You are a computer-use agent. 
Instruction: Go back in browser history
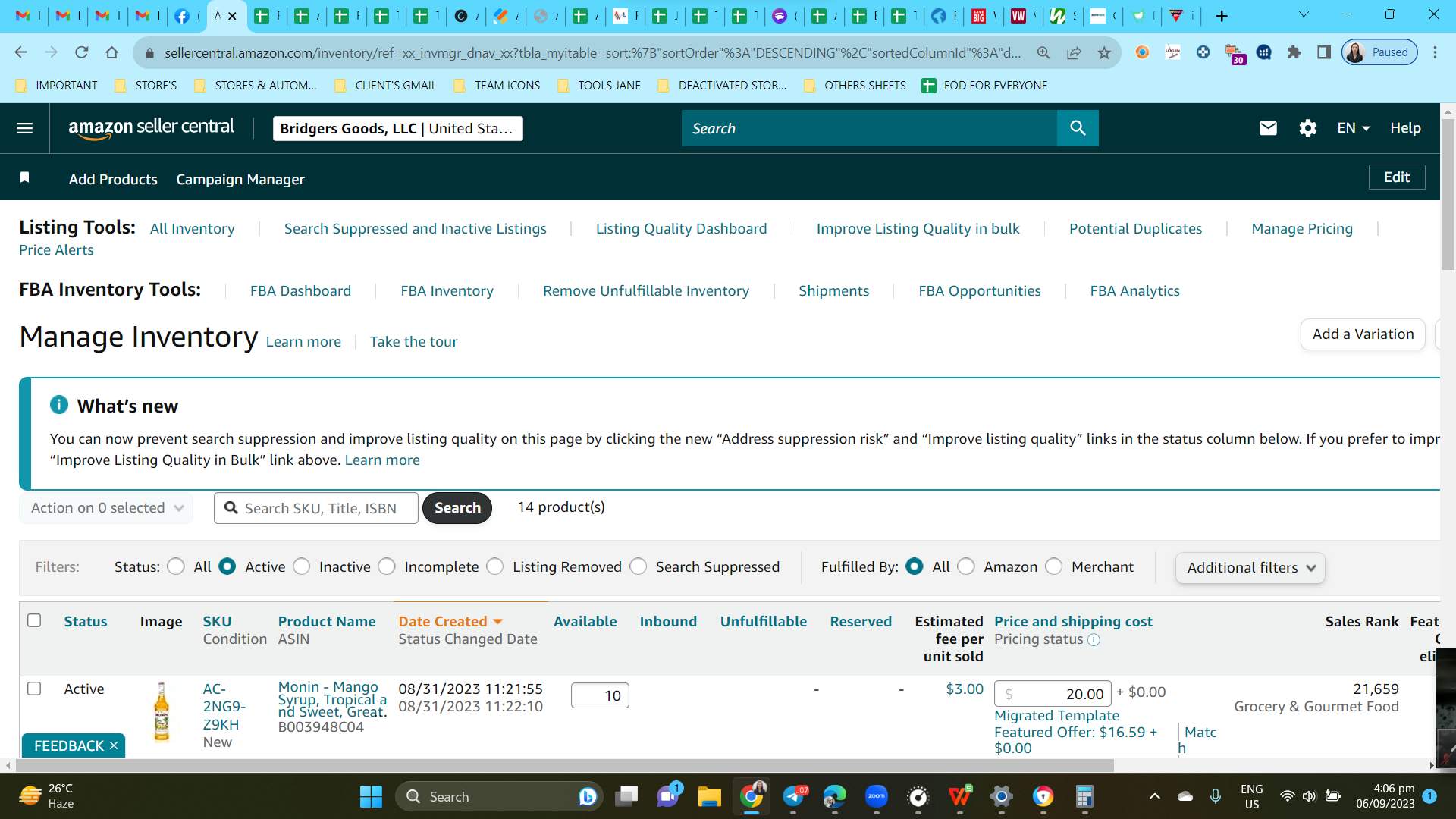click(x=21, y=52)
